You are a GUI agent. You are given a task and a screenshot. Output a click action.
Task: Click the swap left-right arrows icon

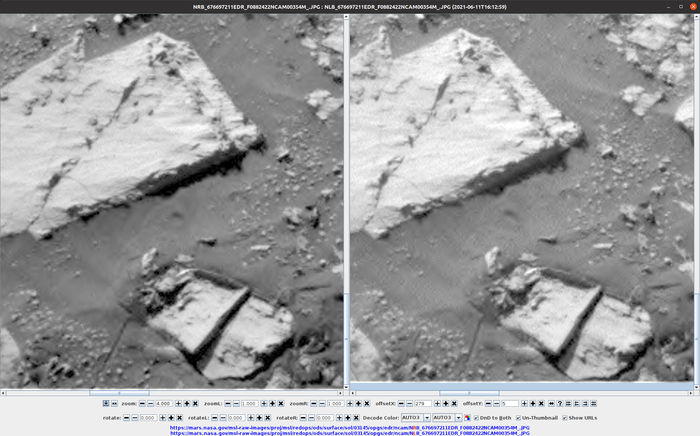pyautogui.click(x=551, y=403)
